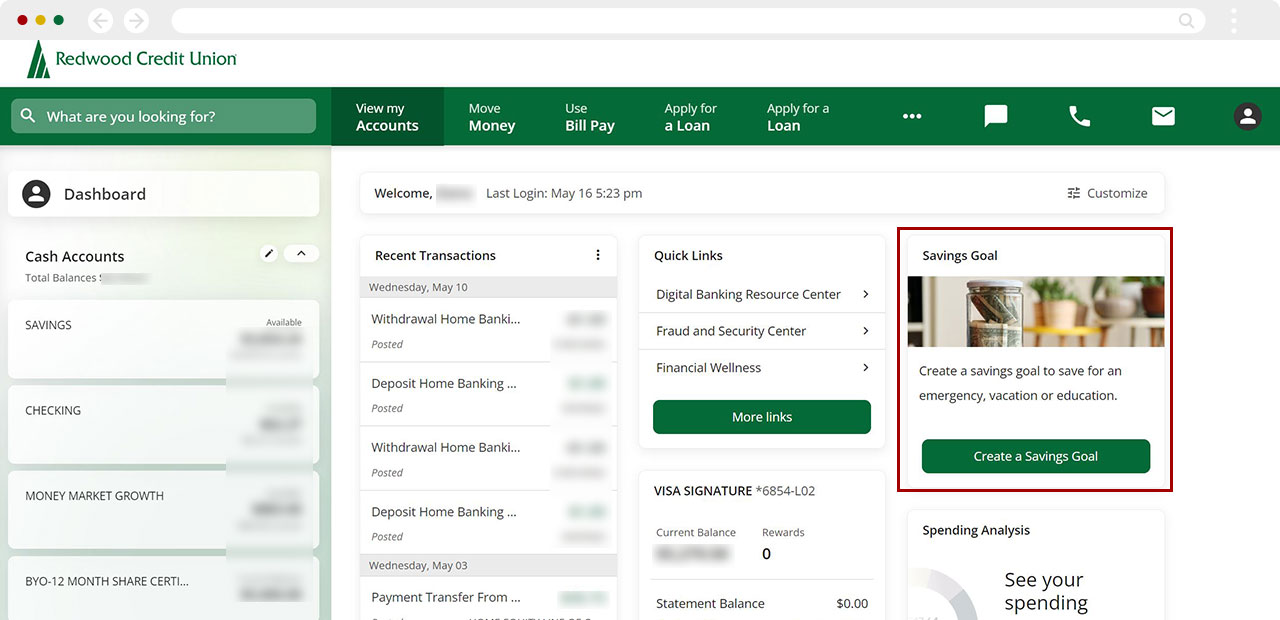Click the browser forward arrow
1280x620 pixels.
pos(136,20)
